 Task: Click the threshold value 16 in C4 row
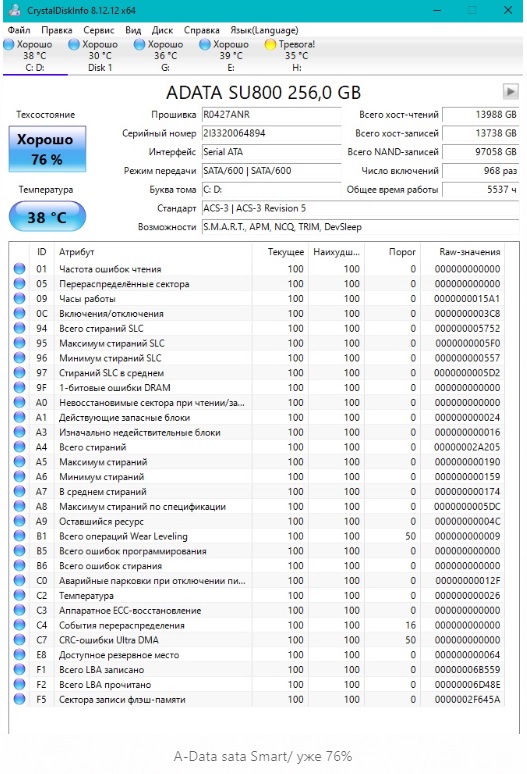411,625
